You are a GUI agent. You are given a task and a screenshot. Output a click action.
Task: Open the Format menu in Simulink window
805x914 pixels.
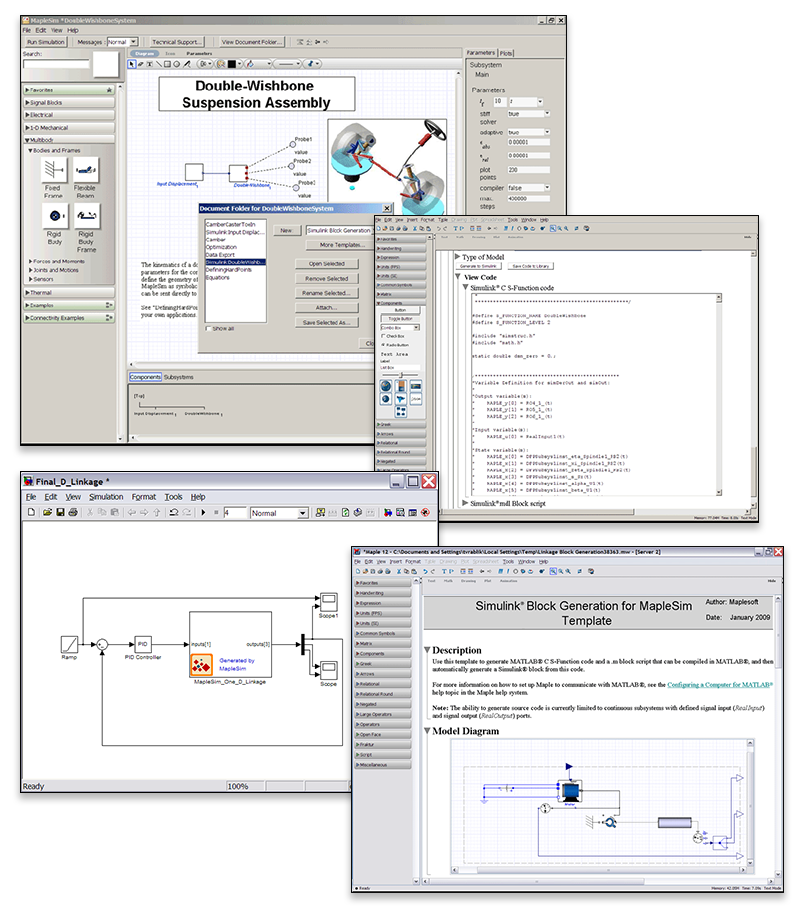tap(143, 497)
